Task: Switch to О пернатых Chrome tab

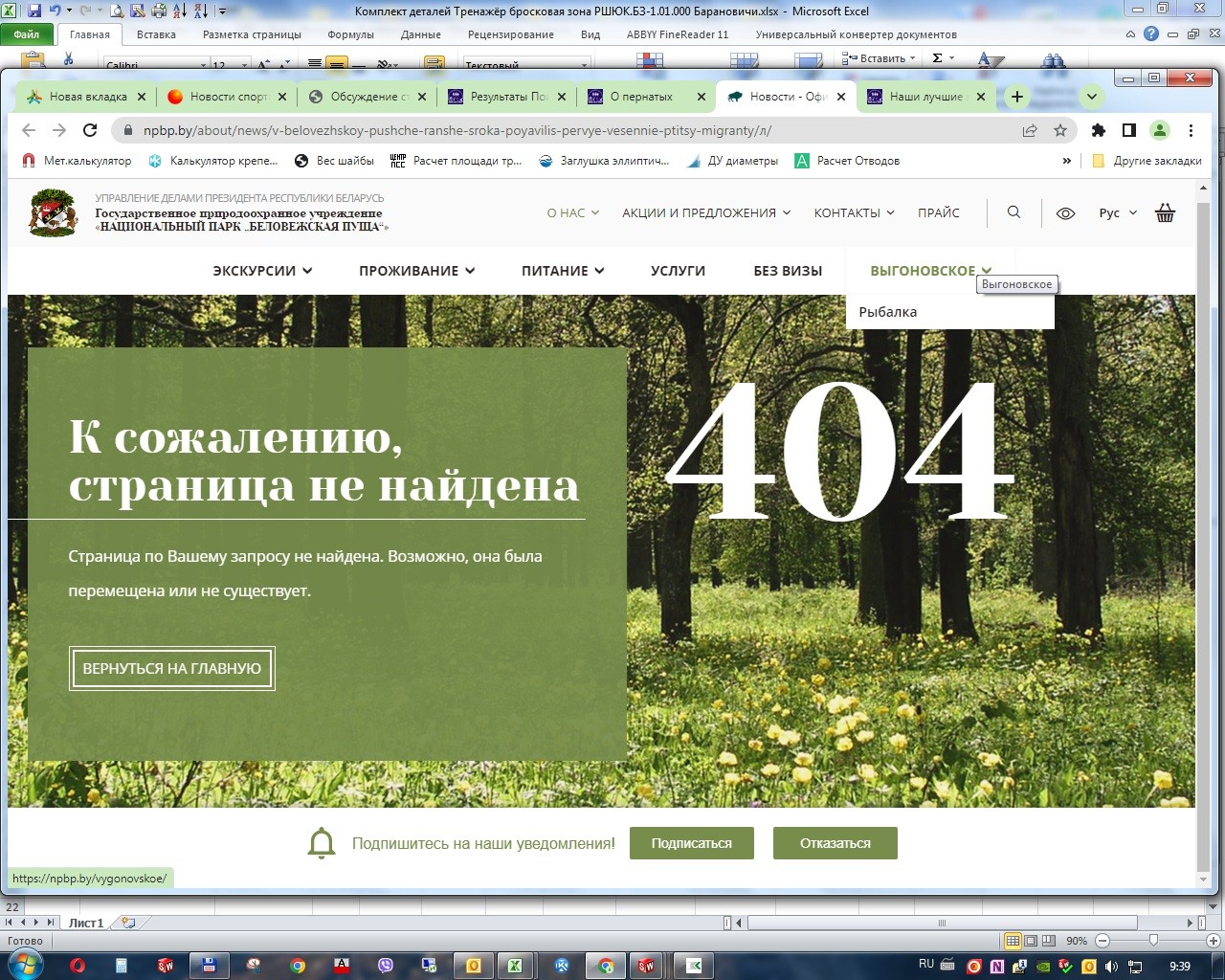Action: (x=647, y=97)
